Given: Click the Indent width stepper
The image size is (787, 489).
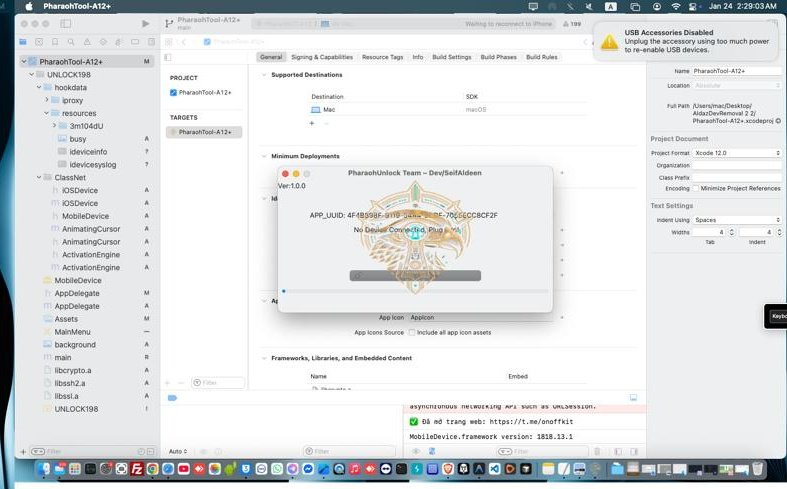Looking at the screenshot, I should point(779,232).
